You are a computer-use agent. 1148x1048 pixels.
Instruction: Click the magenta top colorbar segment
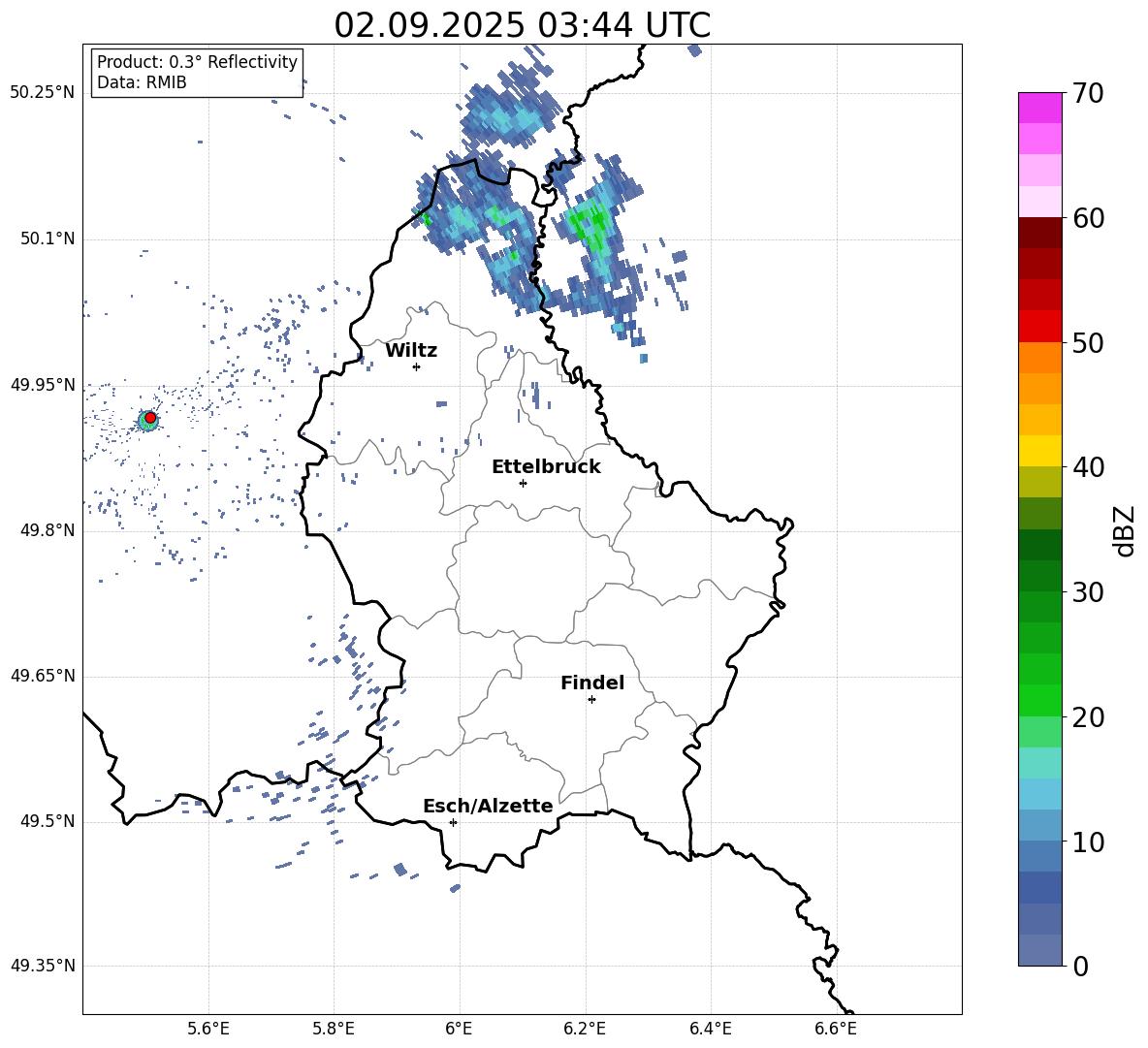tap(1040, 109)
